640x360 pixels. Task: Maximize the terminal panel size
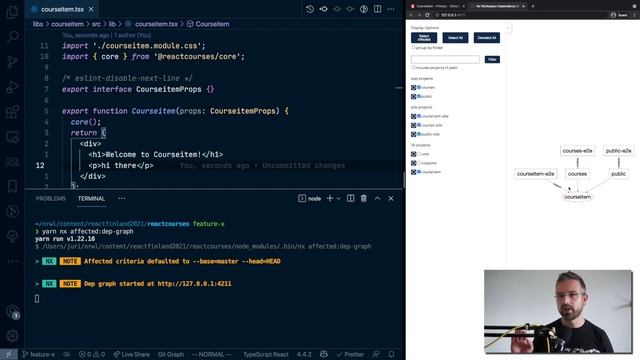377,198
